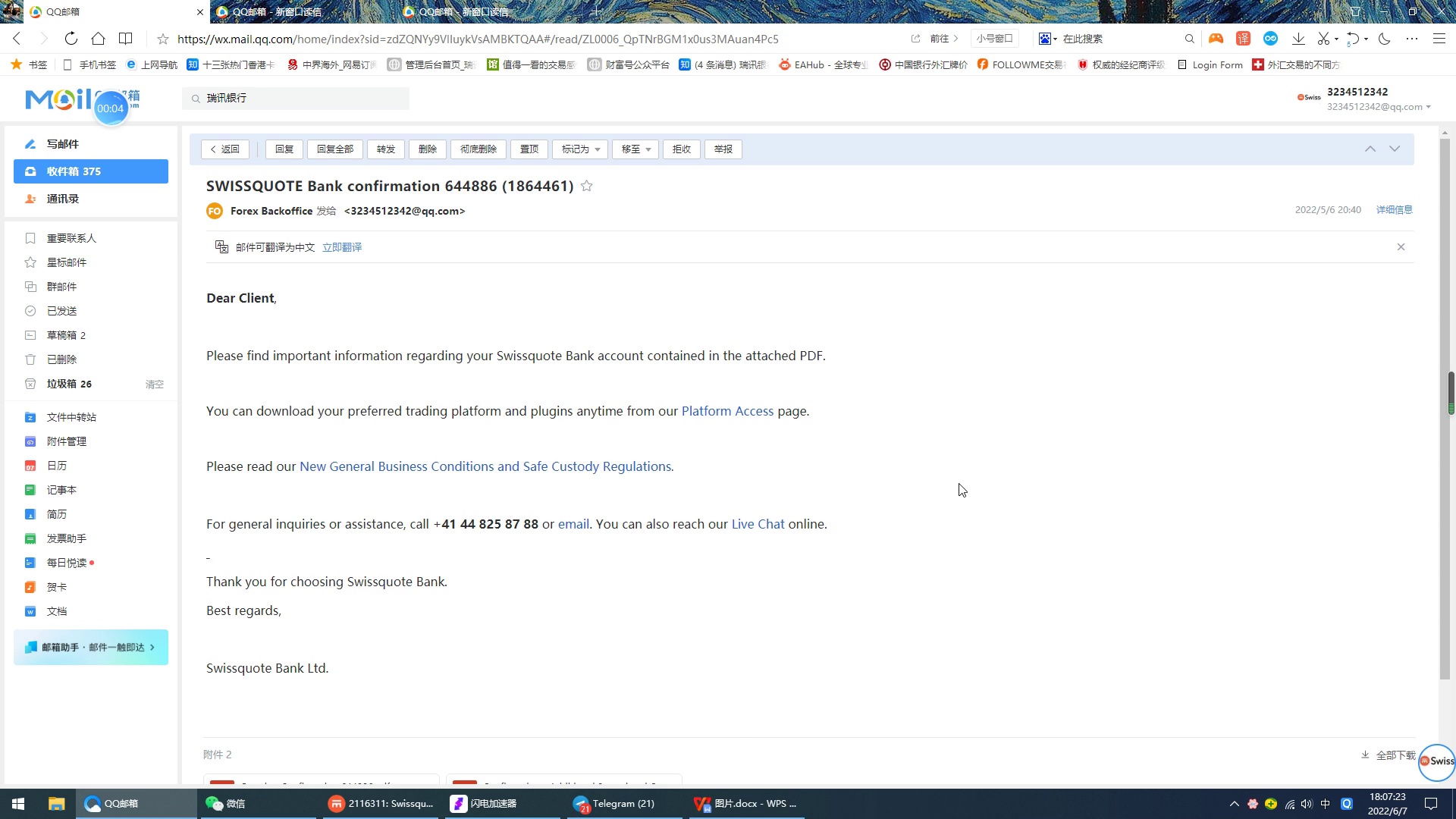
Task: Click the 立即翻译 translate link
Action: tap(341, 247)
